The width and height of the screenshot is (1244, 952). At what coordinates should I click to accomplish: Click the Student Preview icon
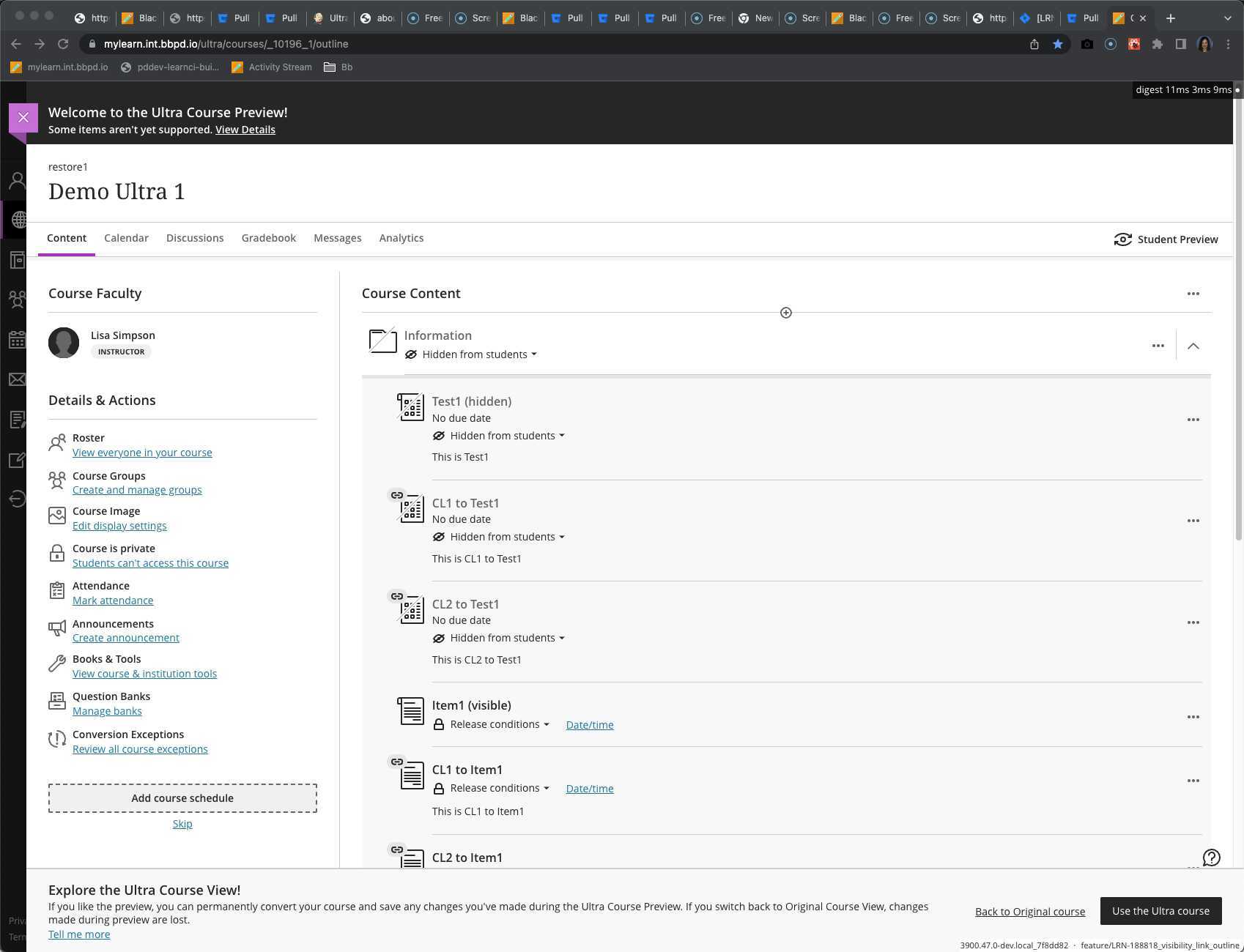[1122, 239]
